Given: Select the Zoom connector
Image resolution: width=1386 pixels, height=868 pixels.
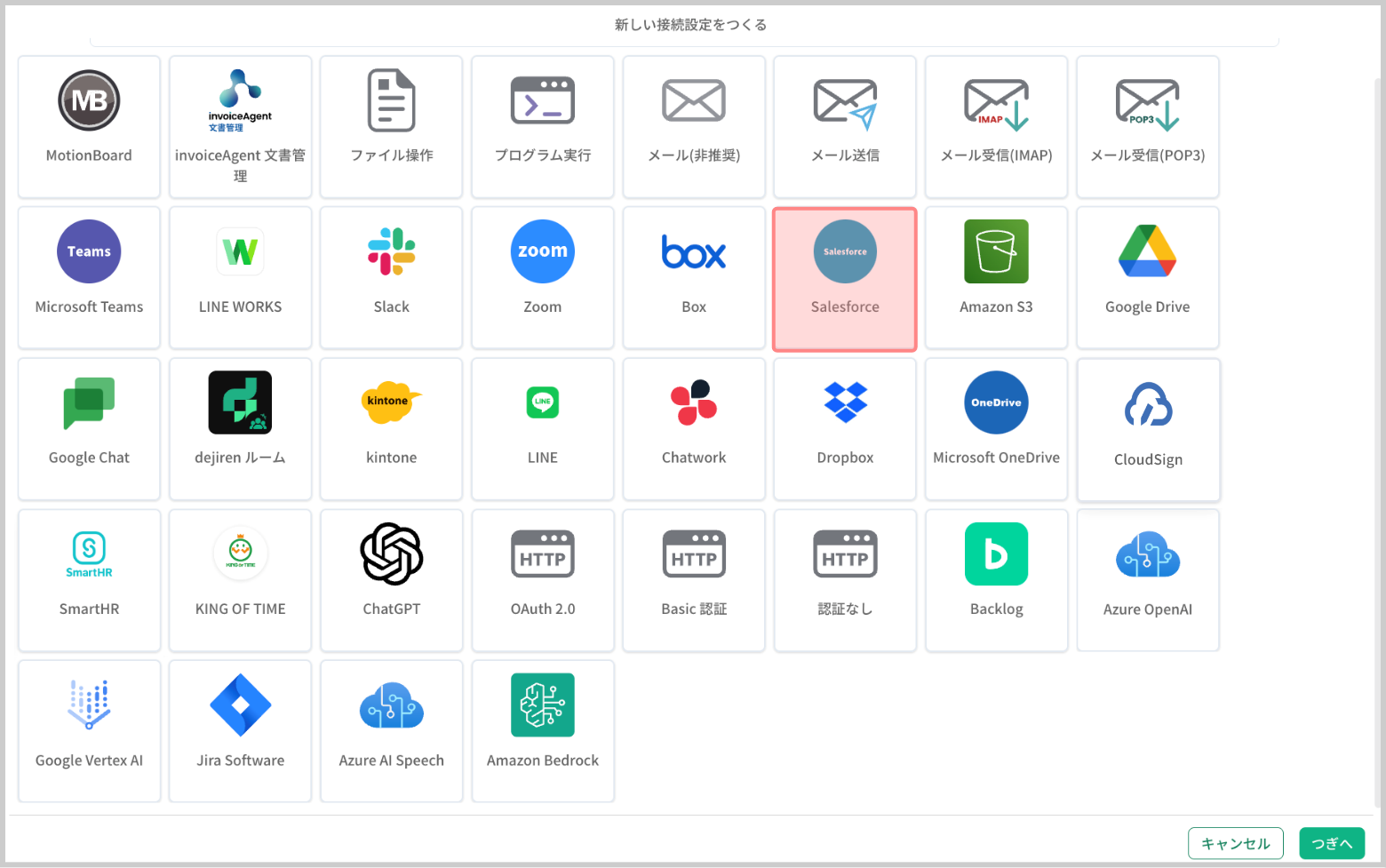Looking at the screenshot, I should coord(543,278).
